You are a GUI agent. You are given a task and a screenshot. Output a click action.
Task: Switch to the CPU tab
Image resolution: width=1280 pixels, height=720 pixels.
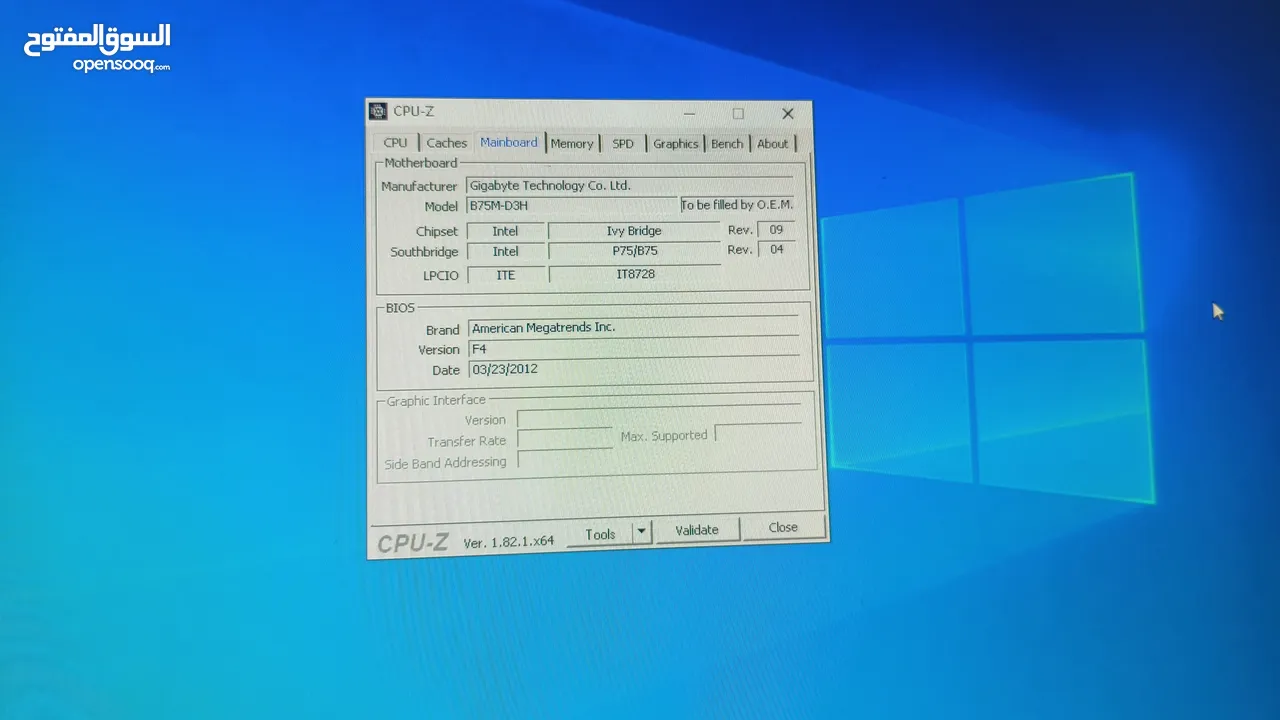pyautogui.click(x=395, y=143)
